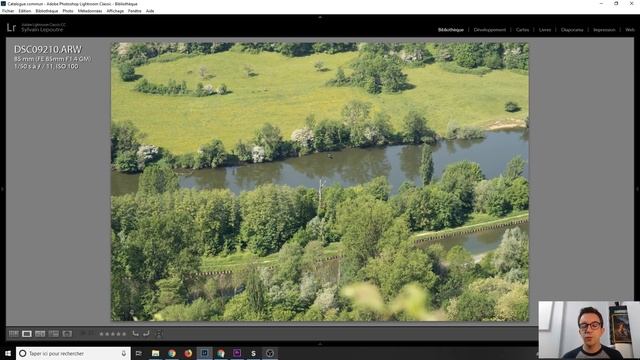Show the top module picker arrow

tap(320, 17)
